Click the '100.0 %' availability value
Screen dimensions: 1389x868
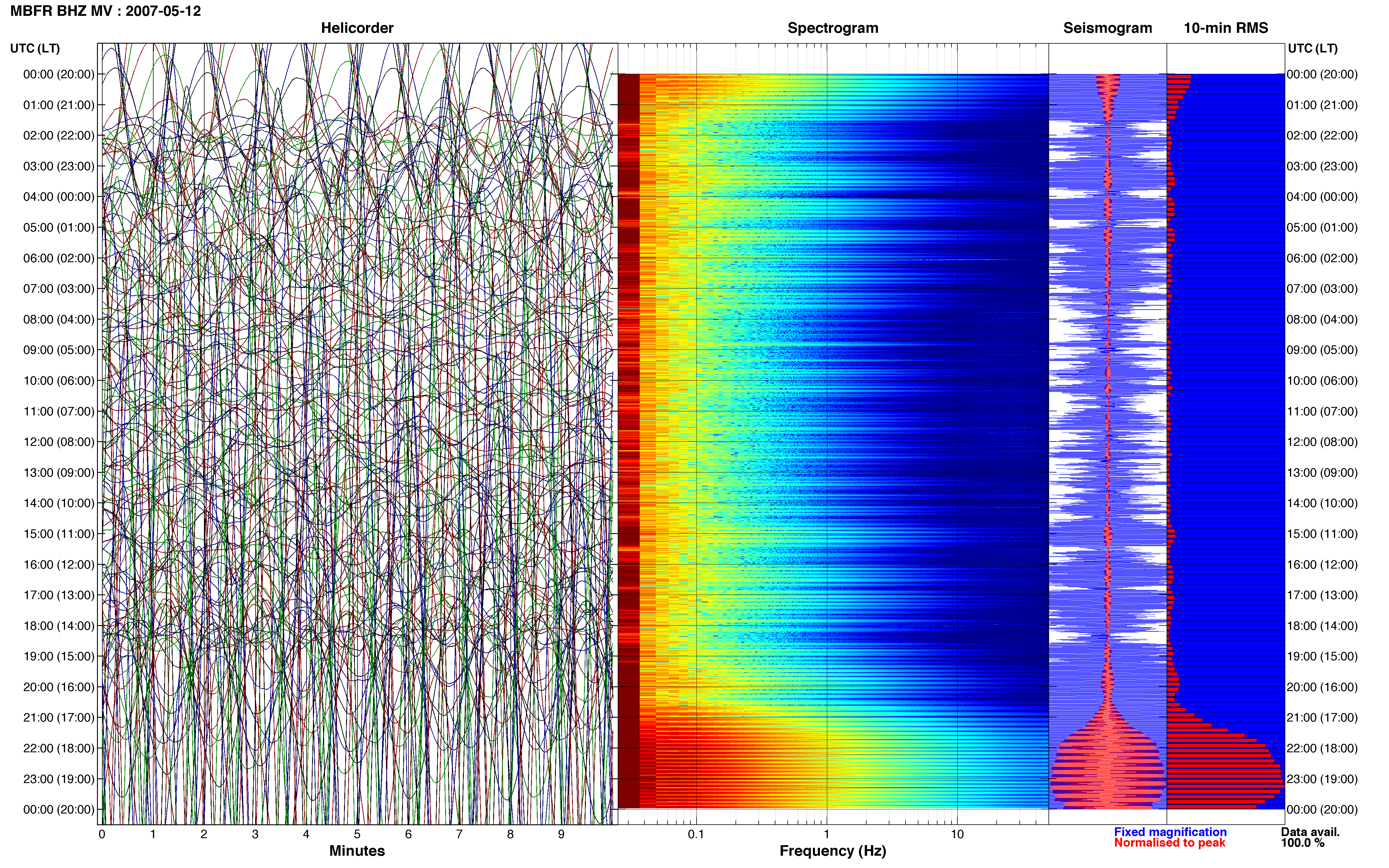pos(1303,843)
